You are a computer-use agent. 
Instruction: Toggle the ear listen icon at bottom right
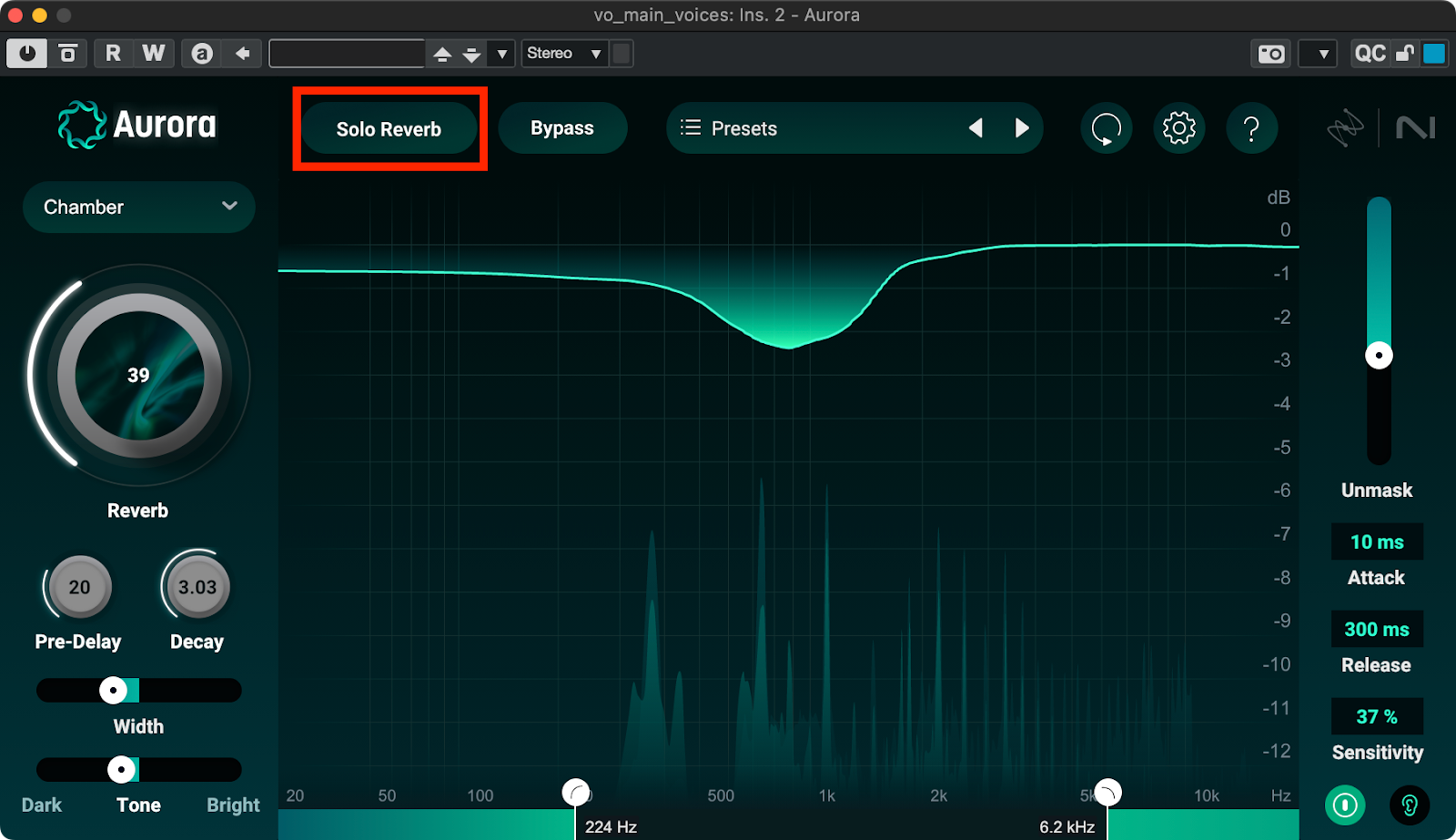(x=1410, y=805)
